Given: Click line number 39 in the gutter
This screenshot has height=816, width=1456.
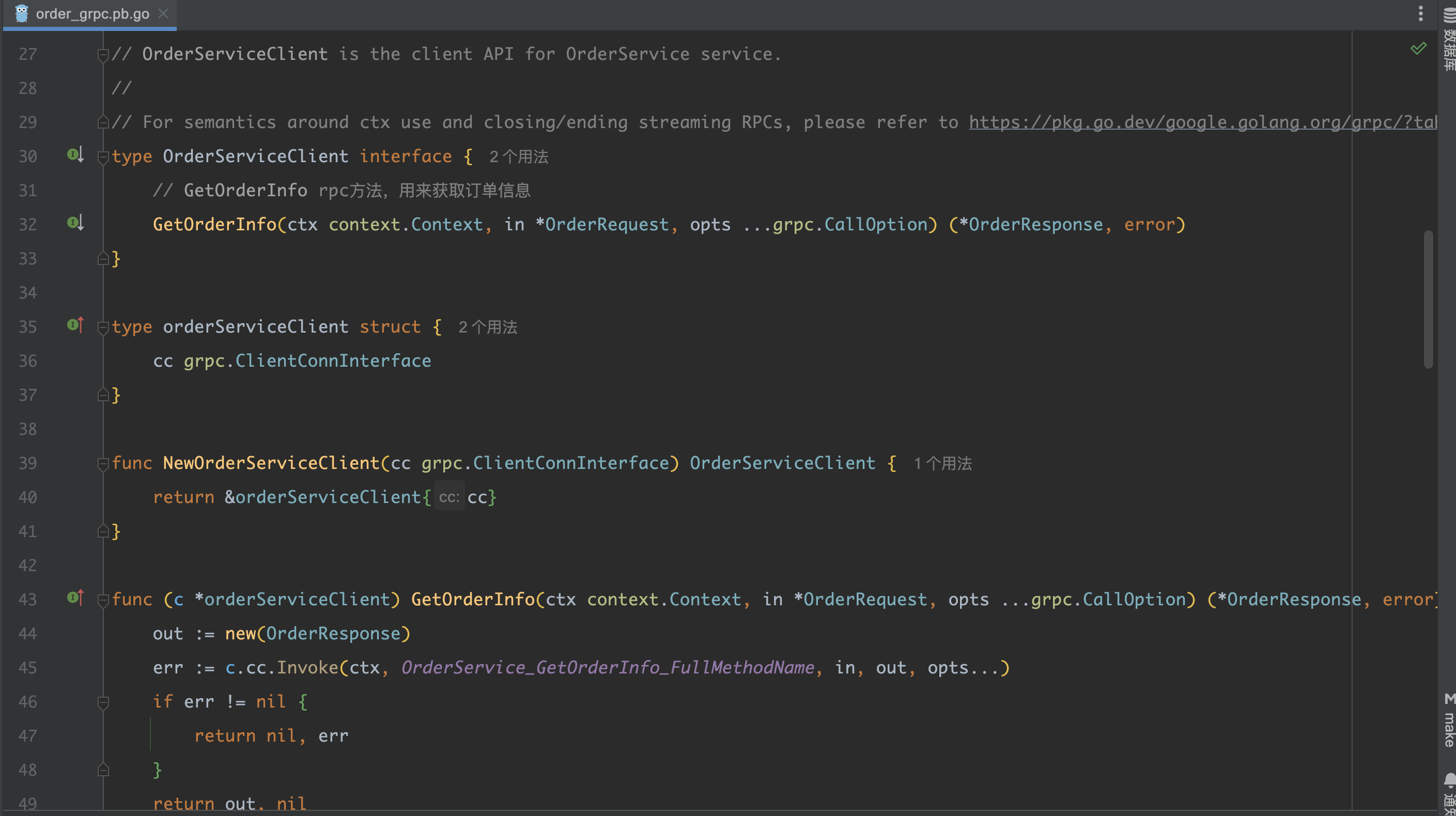Looking at the screenshot, I should pyautogui.click(x=28, y=463).
